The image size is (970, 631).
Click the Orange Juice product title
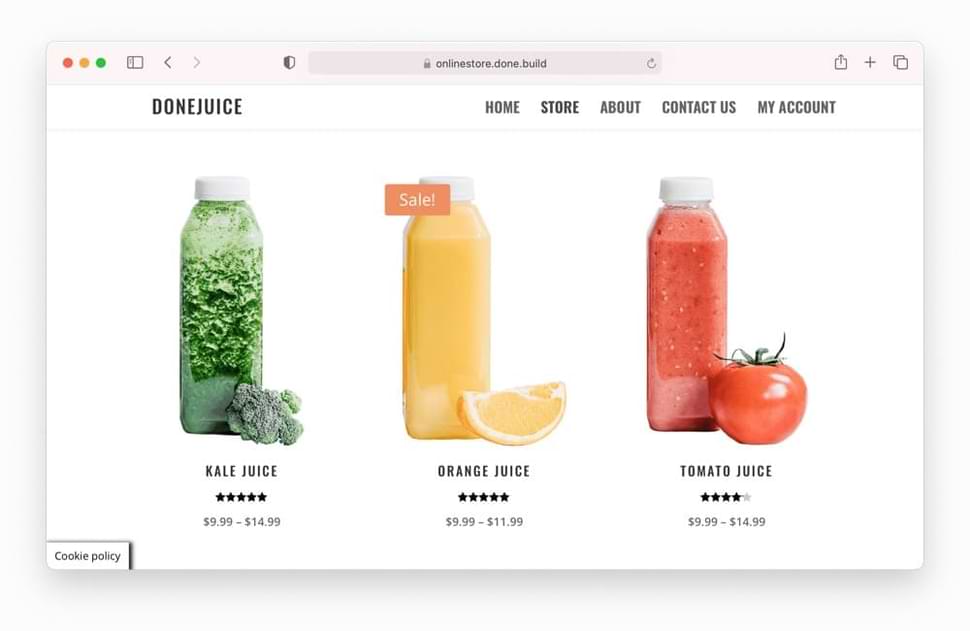click(x=484, y=471)
